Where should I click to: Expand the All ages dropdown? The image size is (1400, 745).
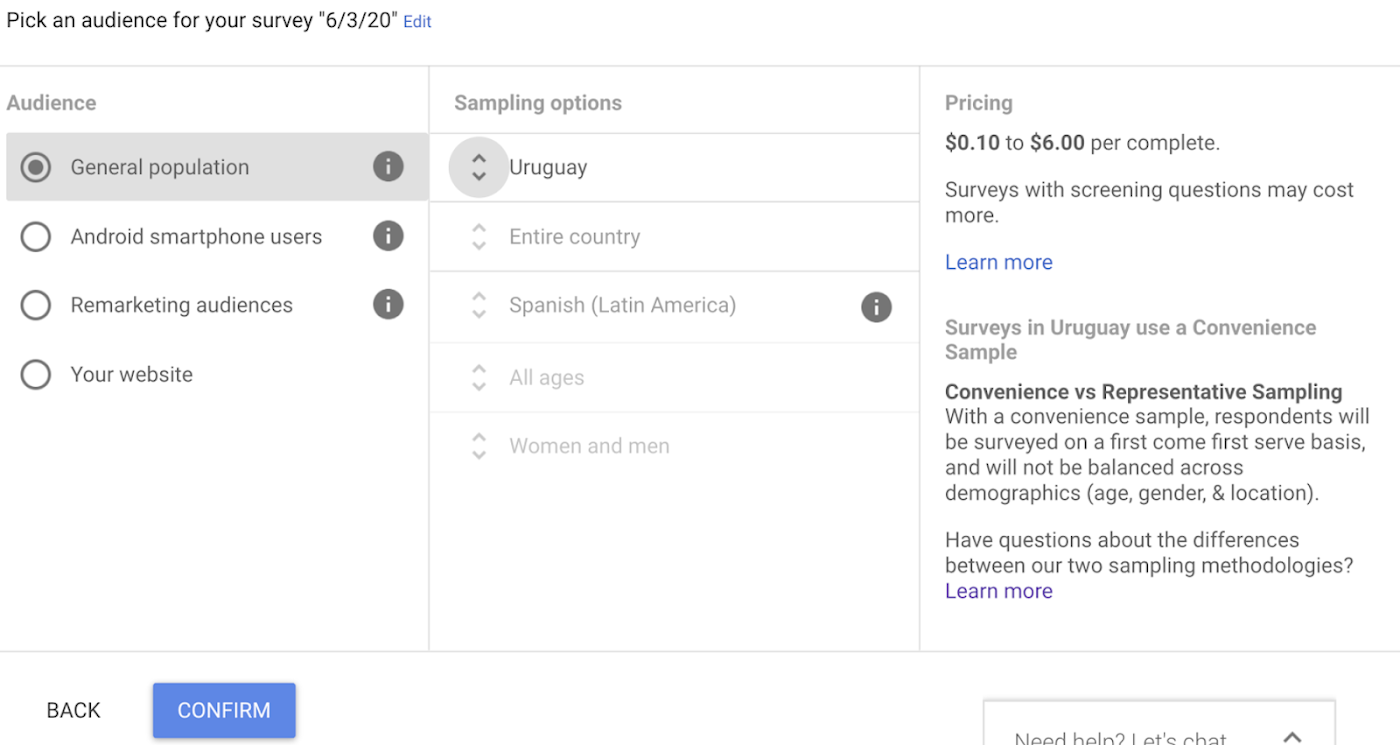tap(546, 378)
